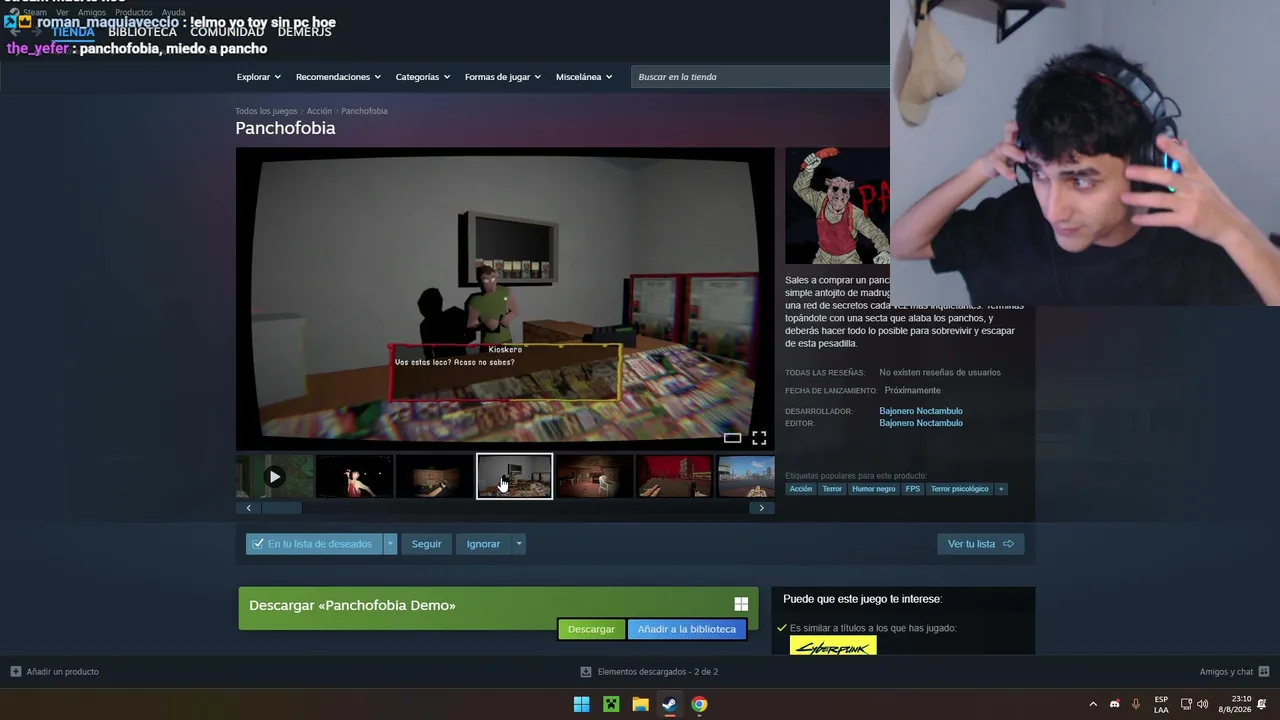Open the Panchofobia breadcrumb link

tap(364, 111)
